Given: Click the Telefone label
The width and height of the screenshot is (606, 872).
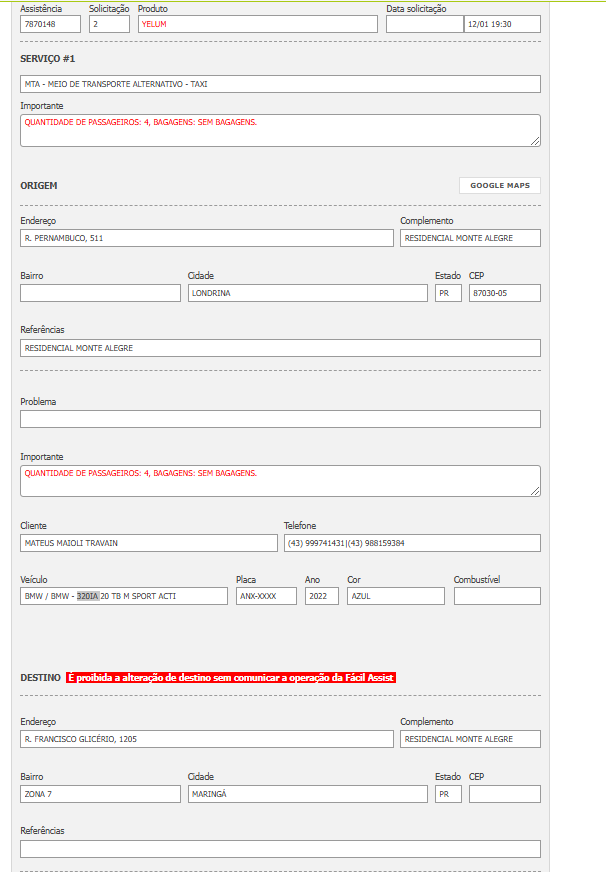Looking at the screenshot, I should point(300,526).
